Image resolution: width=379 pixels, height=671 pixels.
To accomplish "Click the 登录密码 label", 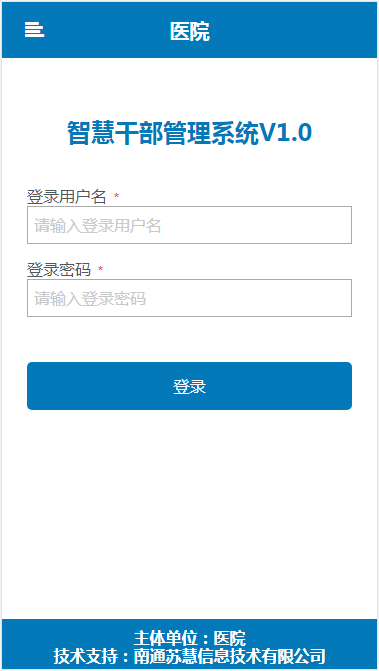I will [59, 270].
